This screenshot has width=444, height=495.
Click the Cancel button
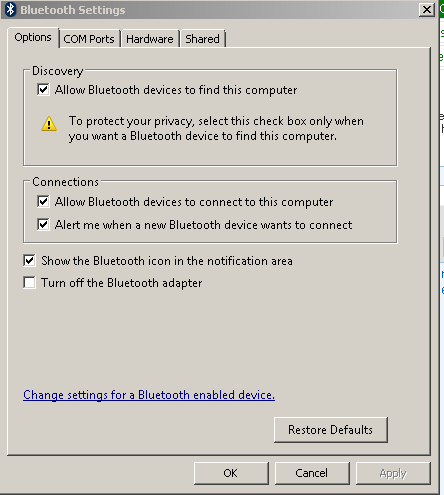(312, 473)
